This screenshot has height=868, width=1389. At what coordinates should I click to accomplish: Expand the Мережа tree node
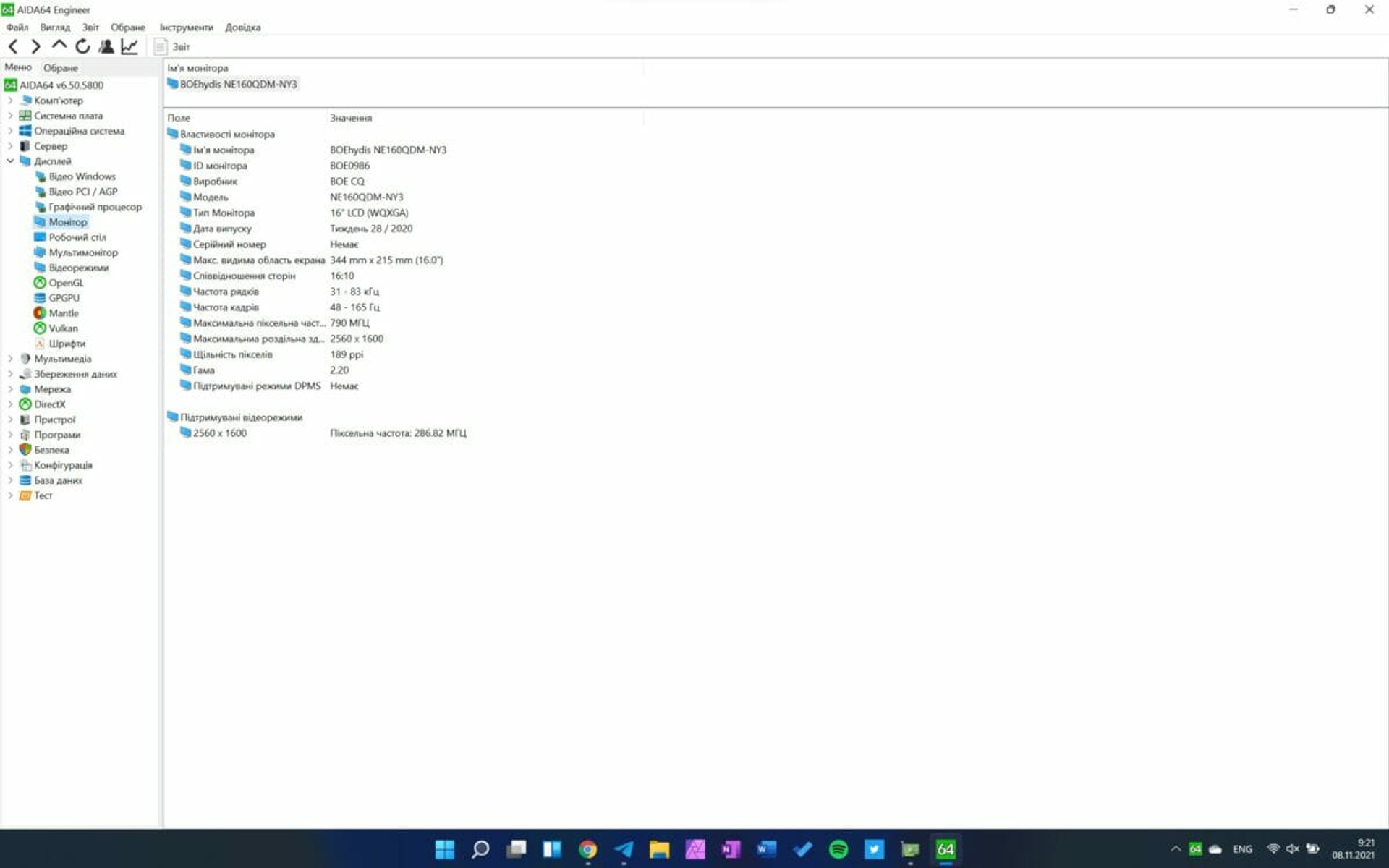(x=10, y=389)
